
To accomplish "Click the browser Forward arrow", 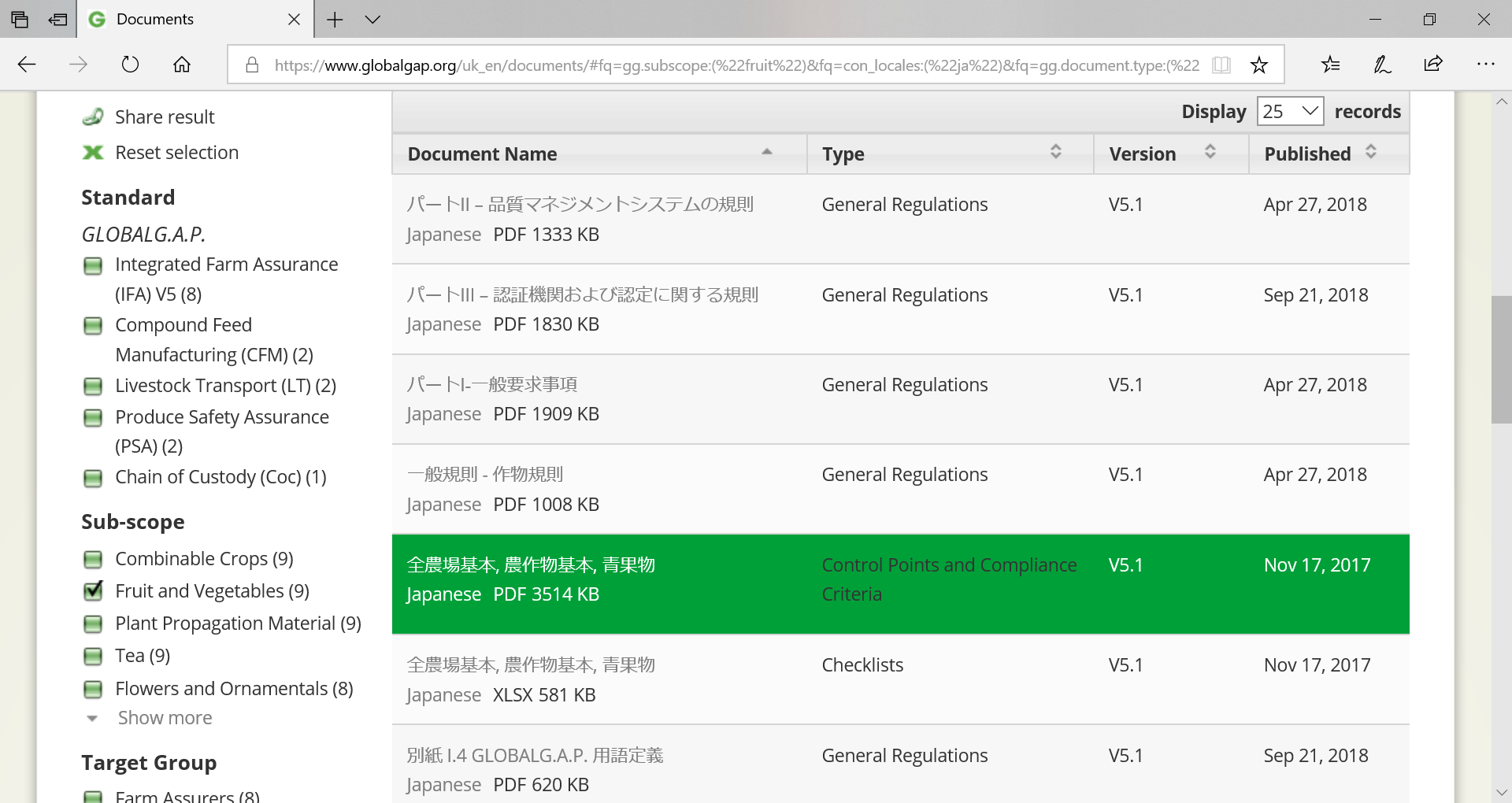I will [78, 65].
